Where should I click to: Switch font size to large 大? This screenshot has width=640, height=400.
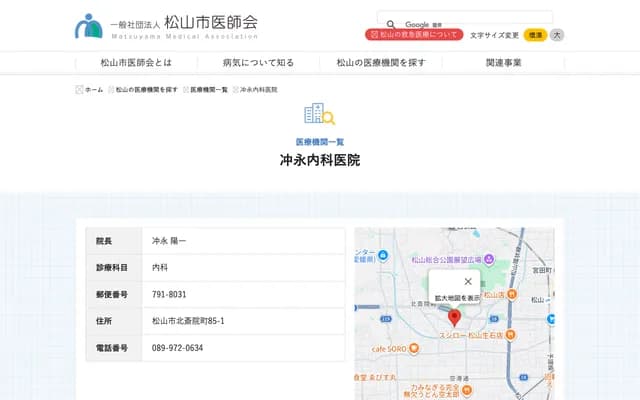[557, 34]
